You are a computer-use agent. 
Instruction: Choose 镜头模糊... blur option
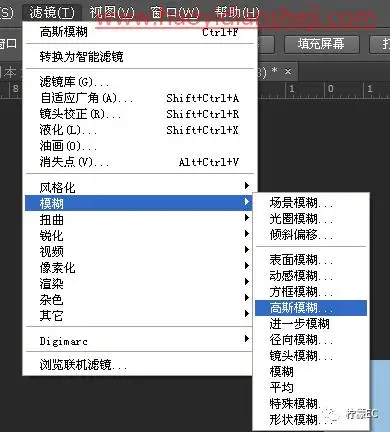pos(311,356)
